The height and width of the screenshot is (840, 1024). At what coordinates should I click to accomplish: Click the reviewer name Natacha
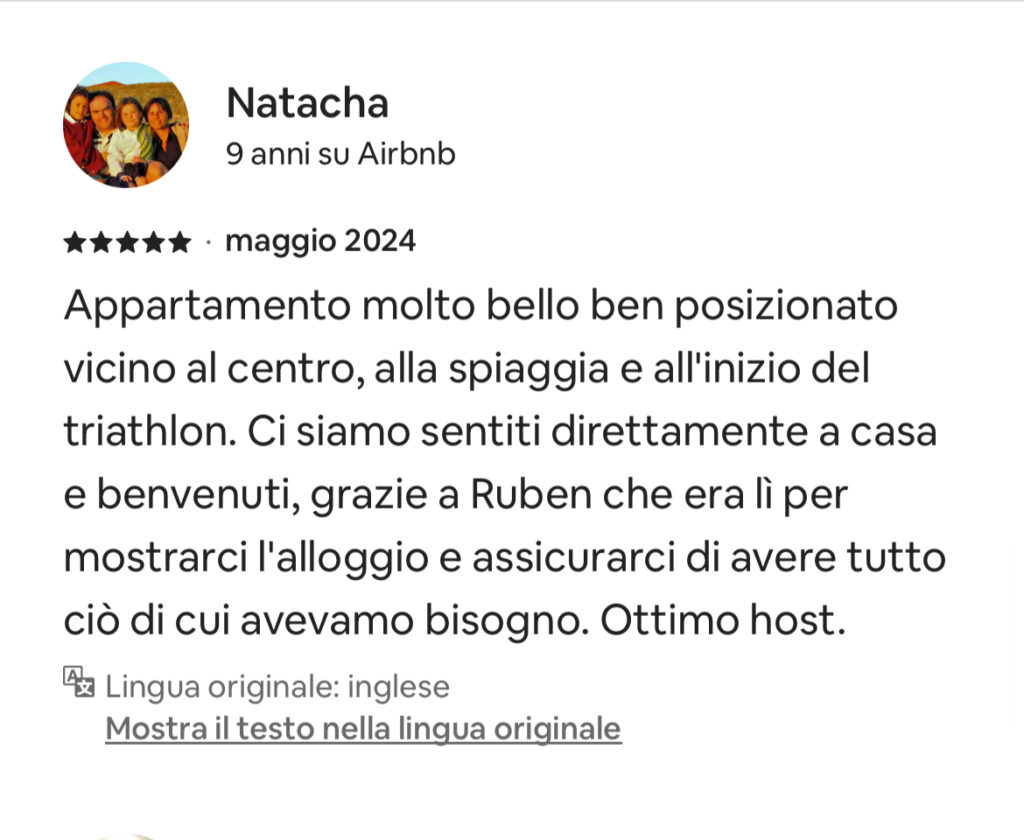308,103
